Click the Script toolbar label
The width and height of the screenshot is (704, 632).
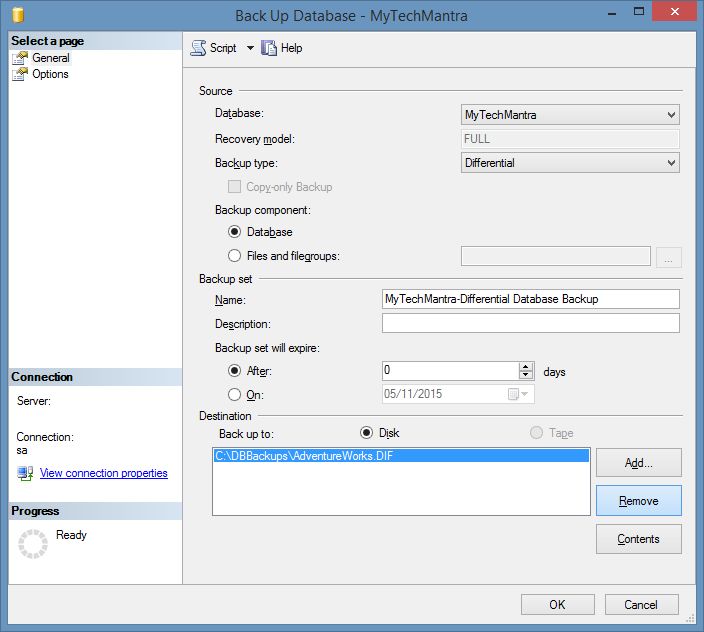point(223,48)
